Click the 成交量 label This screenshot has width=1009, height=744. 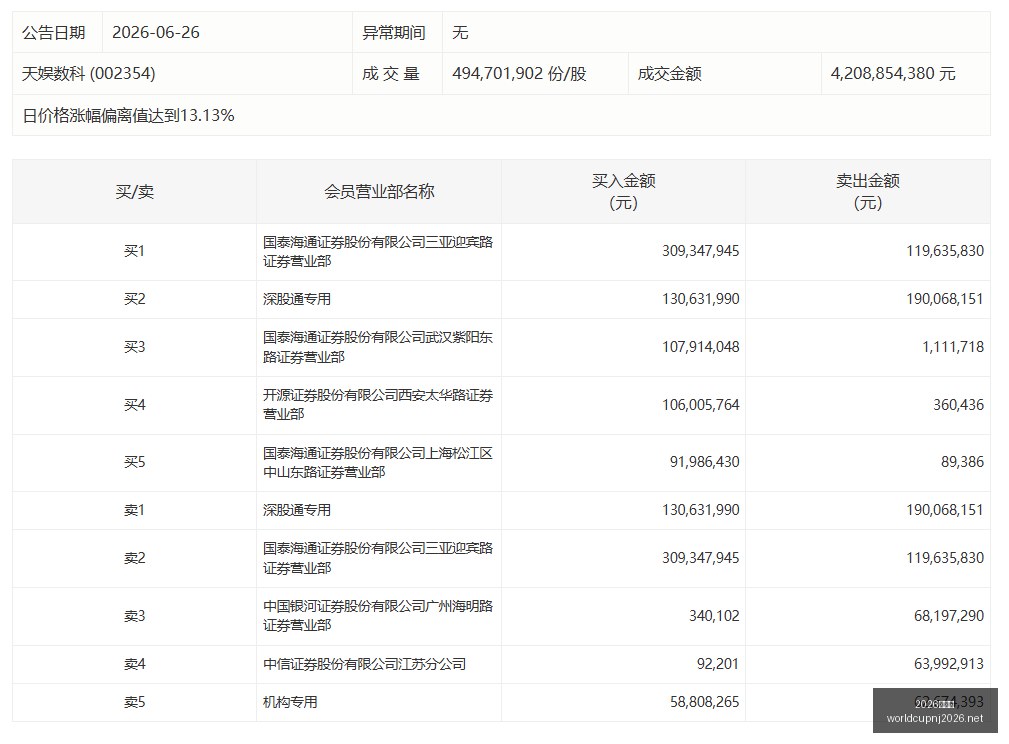[390, 73]
